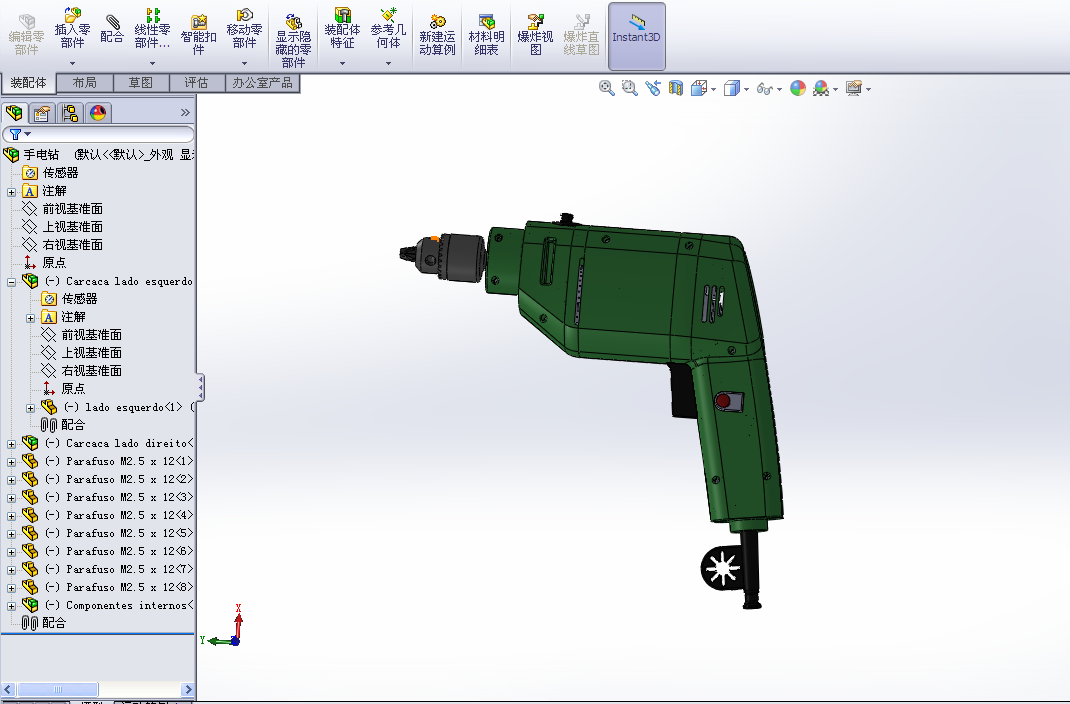Open the 爆炸视图 exploded view tool
1070x704 pixels.
pos(536,34)
